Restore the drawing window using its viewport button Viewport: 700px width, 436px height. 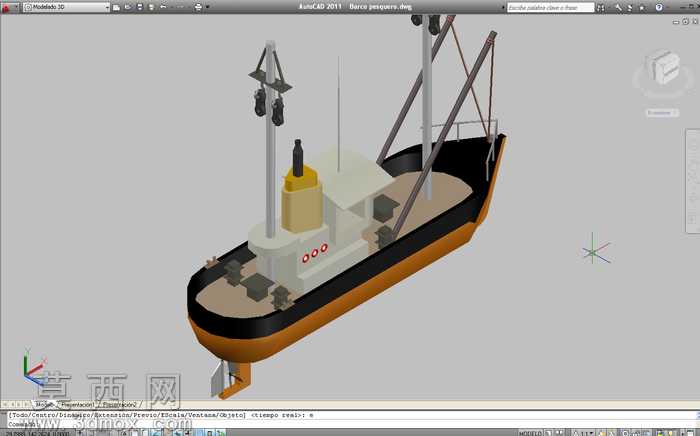(685, 22)
